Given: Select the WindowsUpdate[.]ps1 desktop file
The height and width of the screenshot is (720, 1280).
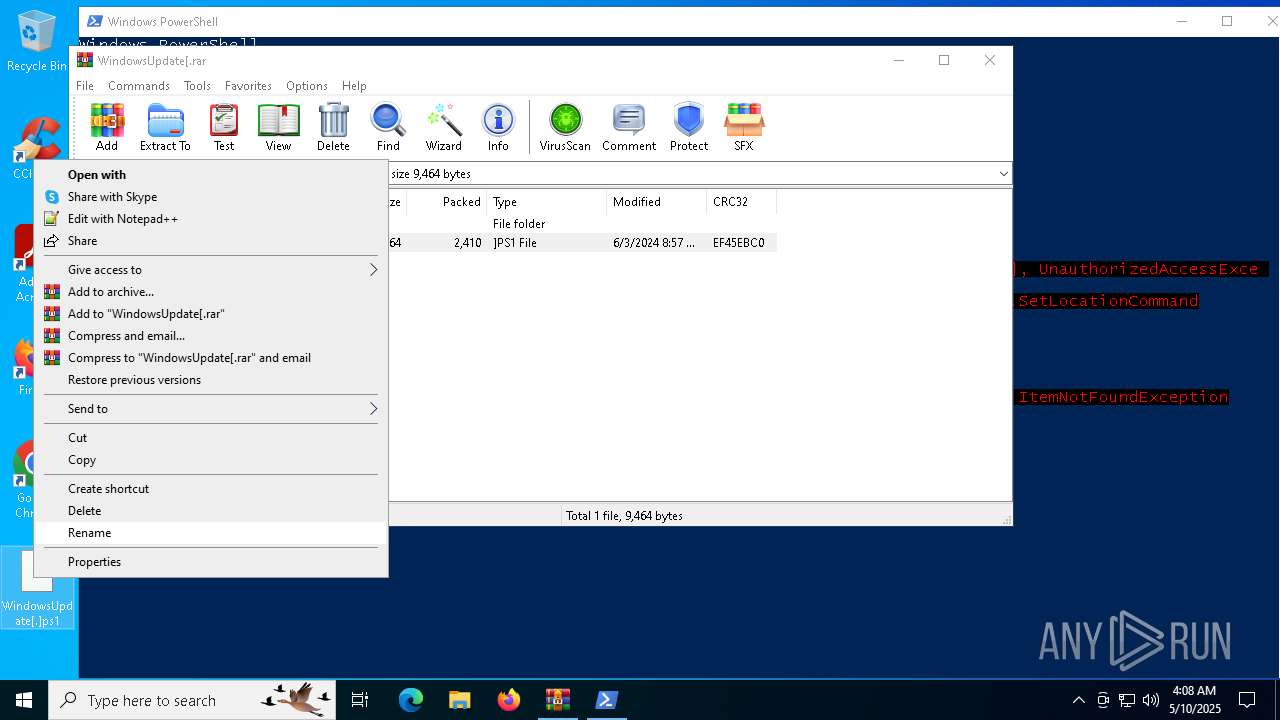Looking at the screenshot, I should (x=37, y=588).
